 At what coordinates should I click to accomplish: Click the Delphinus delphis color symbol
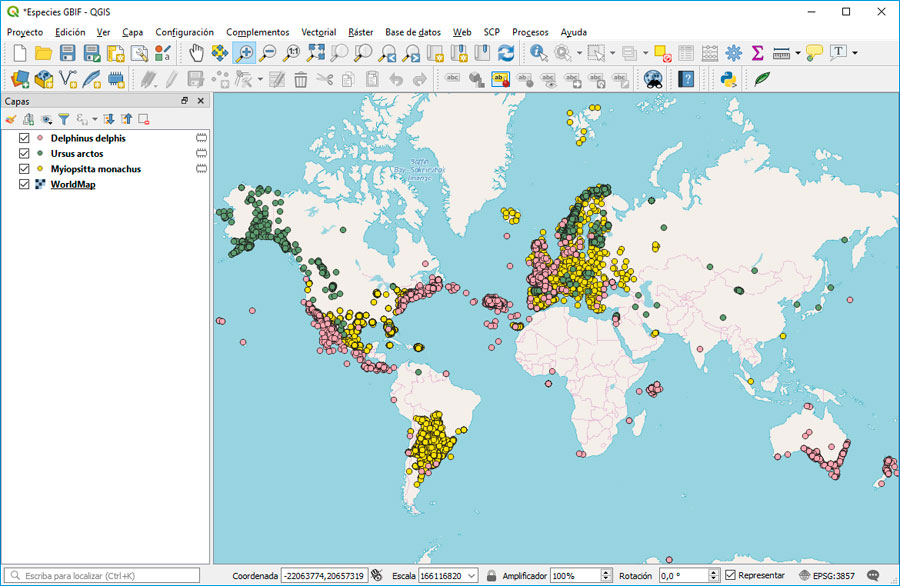coord(40,137)
